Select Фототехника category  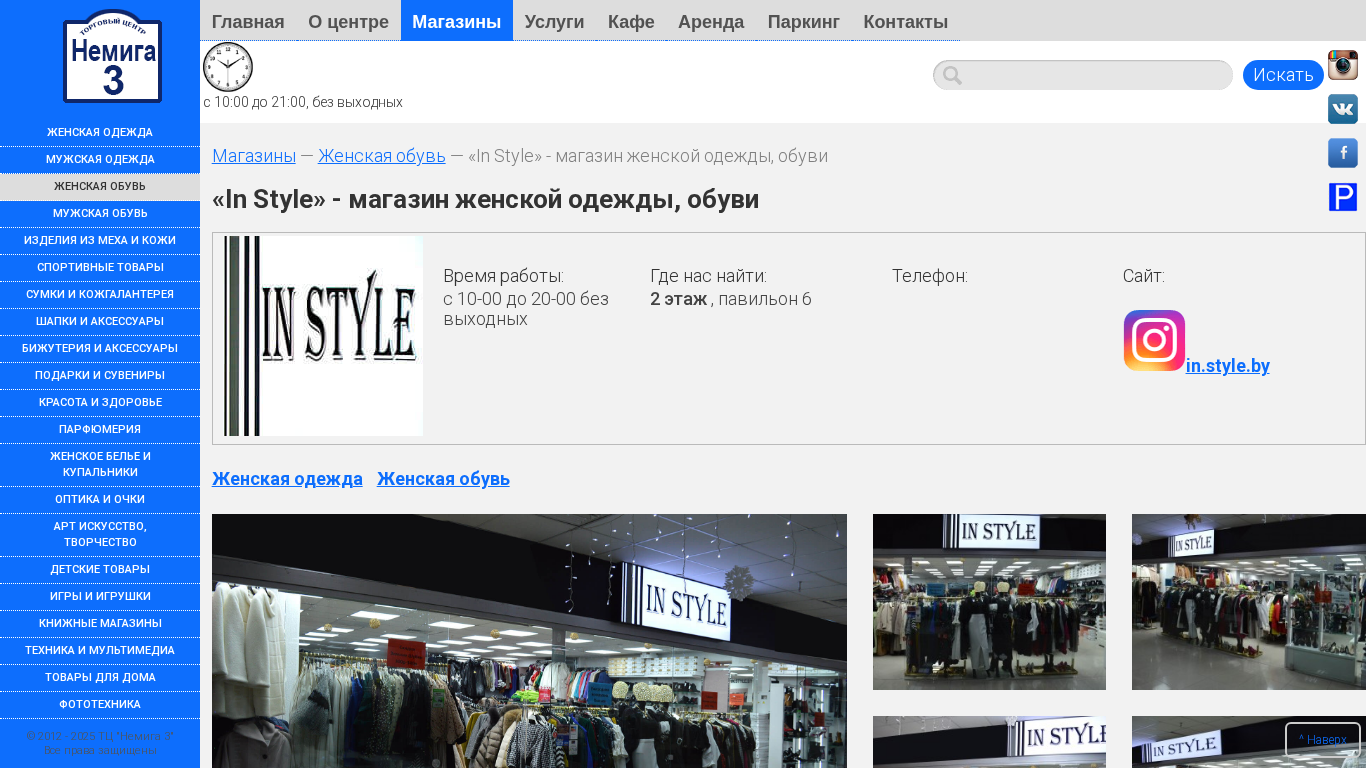[x=100, y=705]
